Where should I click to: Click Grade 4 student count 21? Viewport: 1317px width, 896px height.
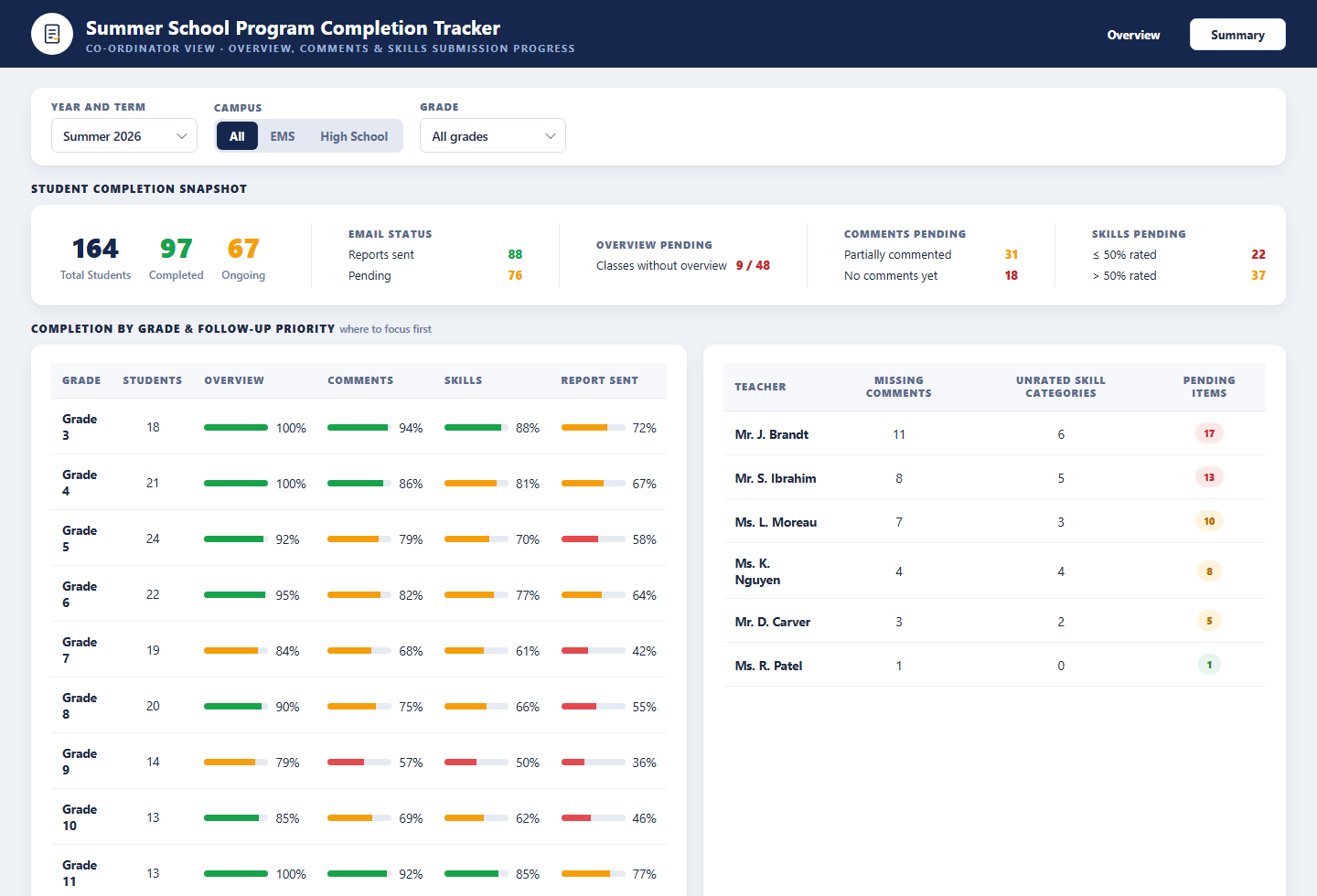coord(153,484)
